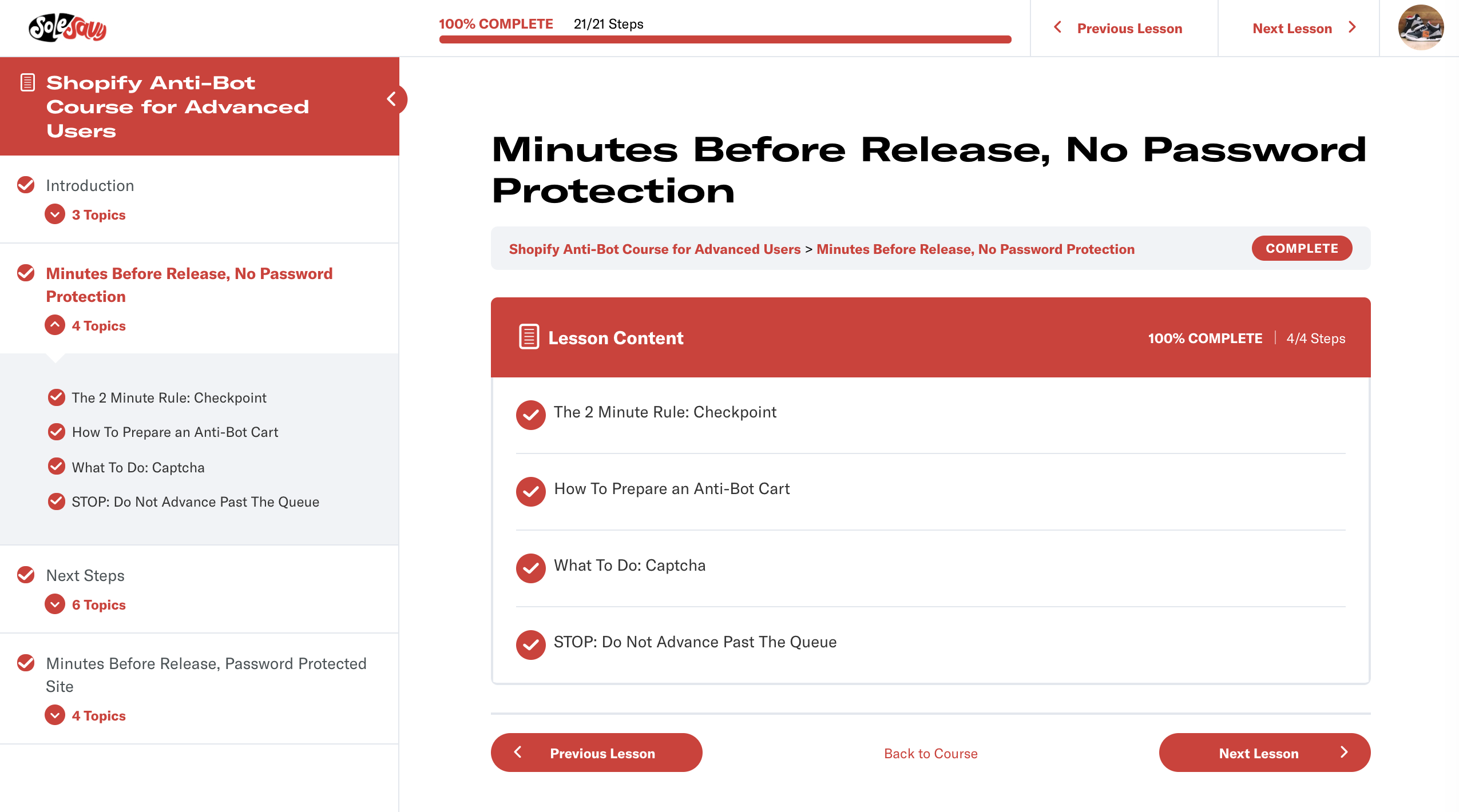
Task: Click the SoleSavy logo
Action: tap(68, 27)
